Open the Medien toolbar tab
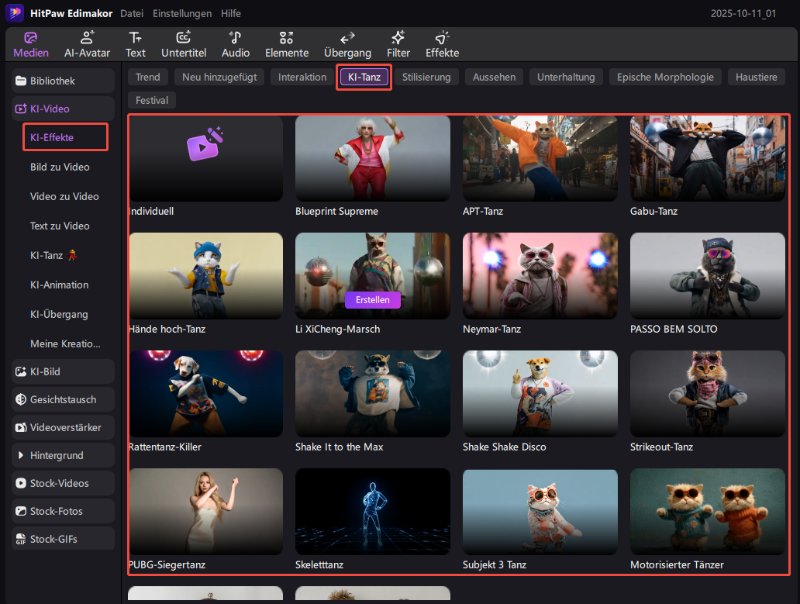 pyautogui.click(x=30, y=44)
